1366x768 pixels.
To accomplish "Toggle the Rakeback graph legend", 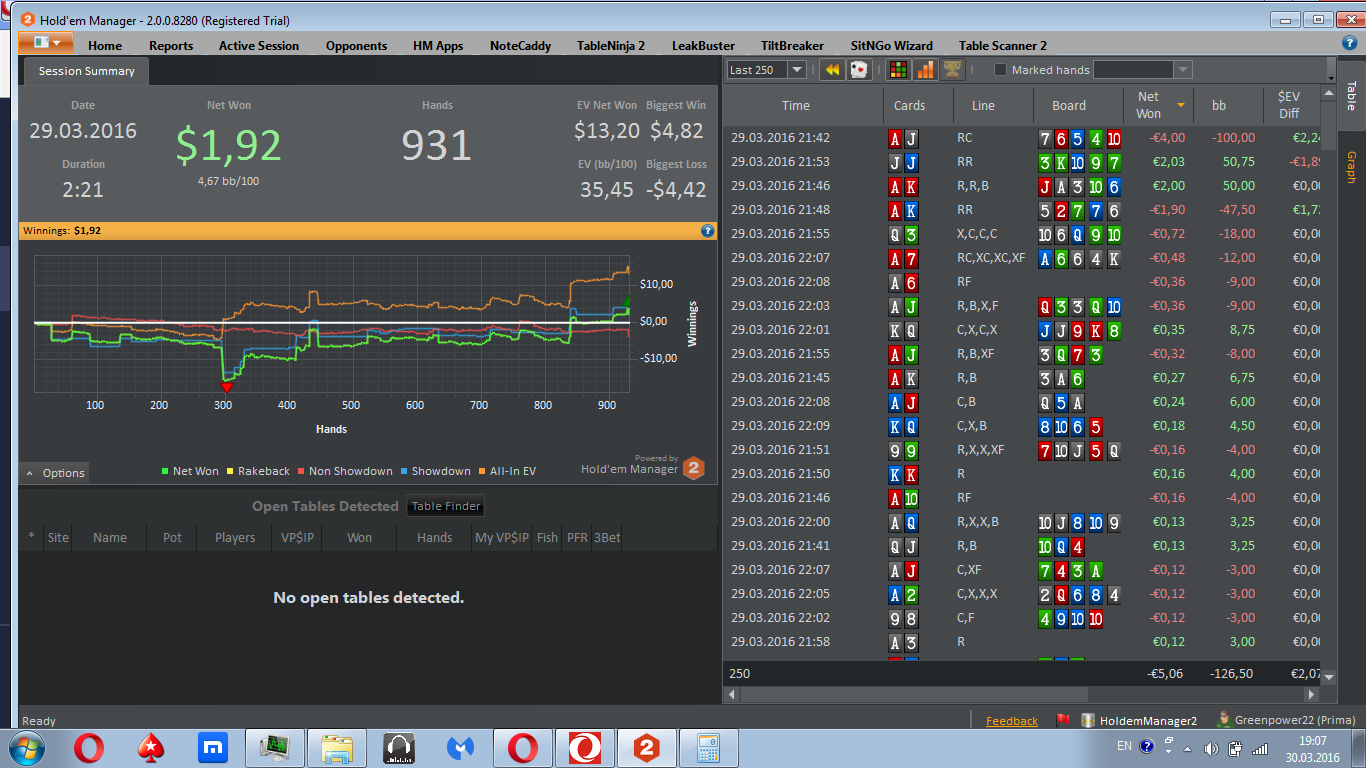I will tap(258, 471).
